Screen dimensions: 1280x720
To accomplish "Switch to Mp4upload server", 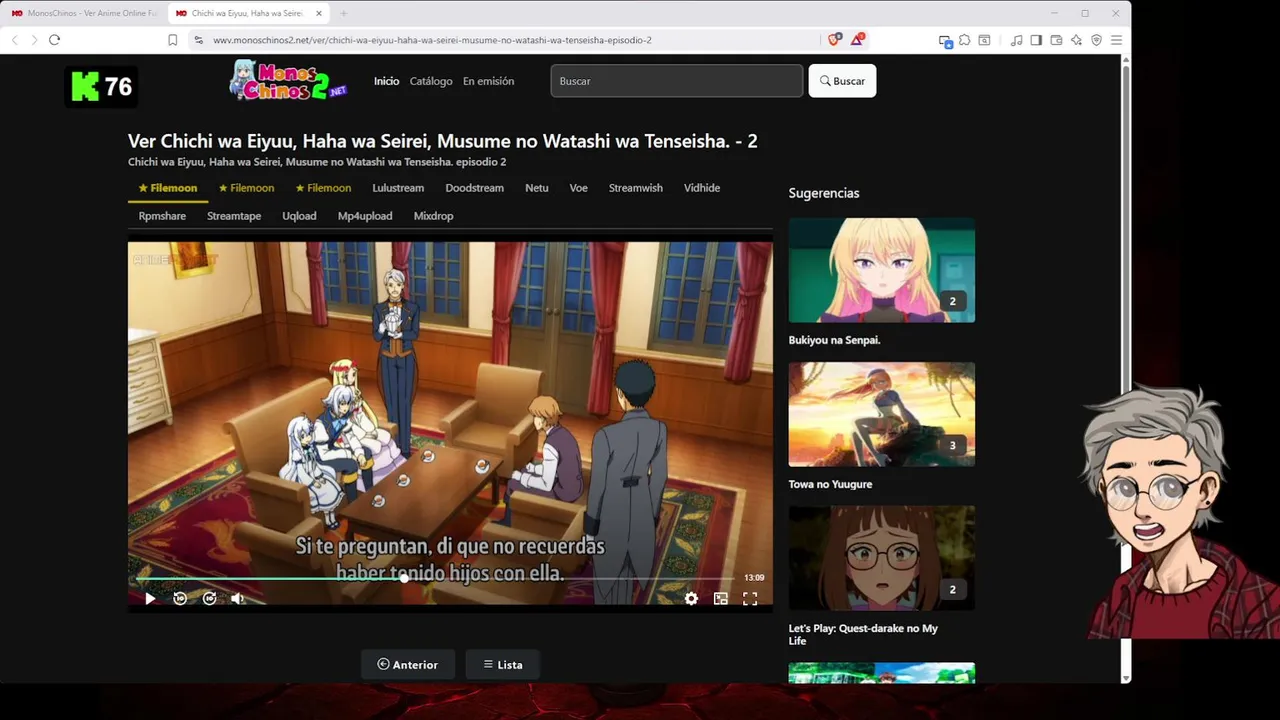I will [x=365, y=216].
